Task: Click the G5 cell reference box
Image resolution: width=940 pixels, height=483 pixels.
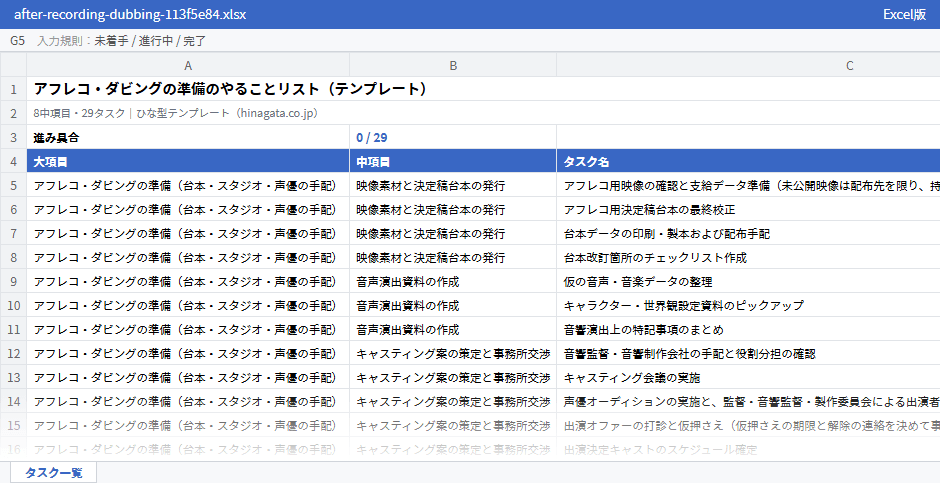Action: tap(17, 41)
